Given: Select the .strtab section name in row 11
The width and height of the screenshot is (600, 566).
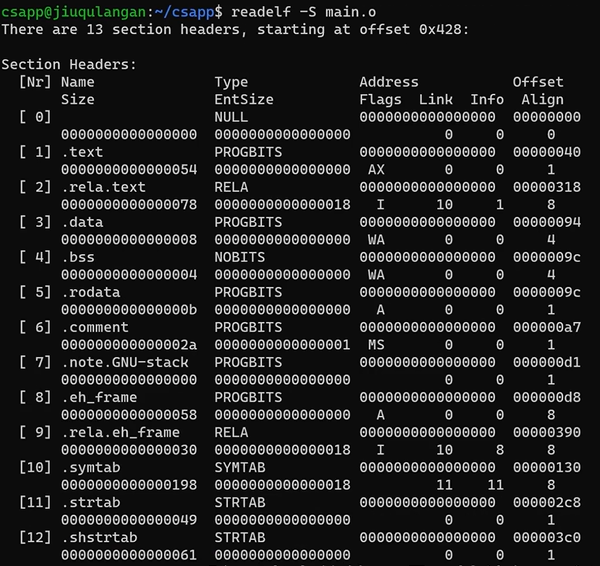Looking at the screenshot, I should click(90, 501).
